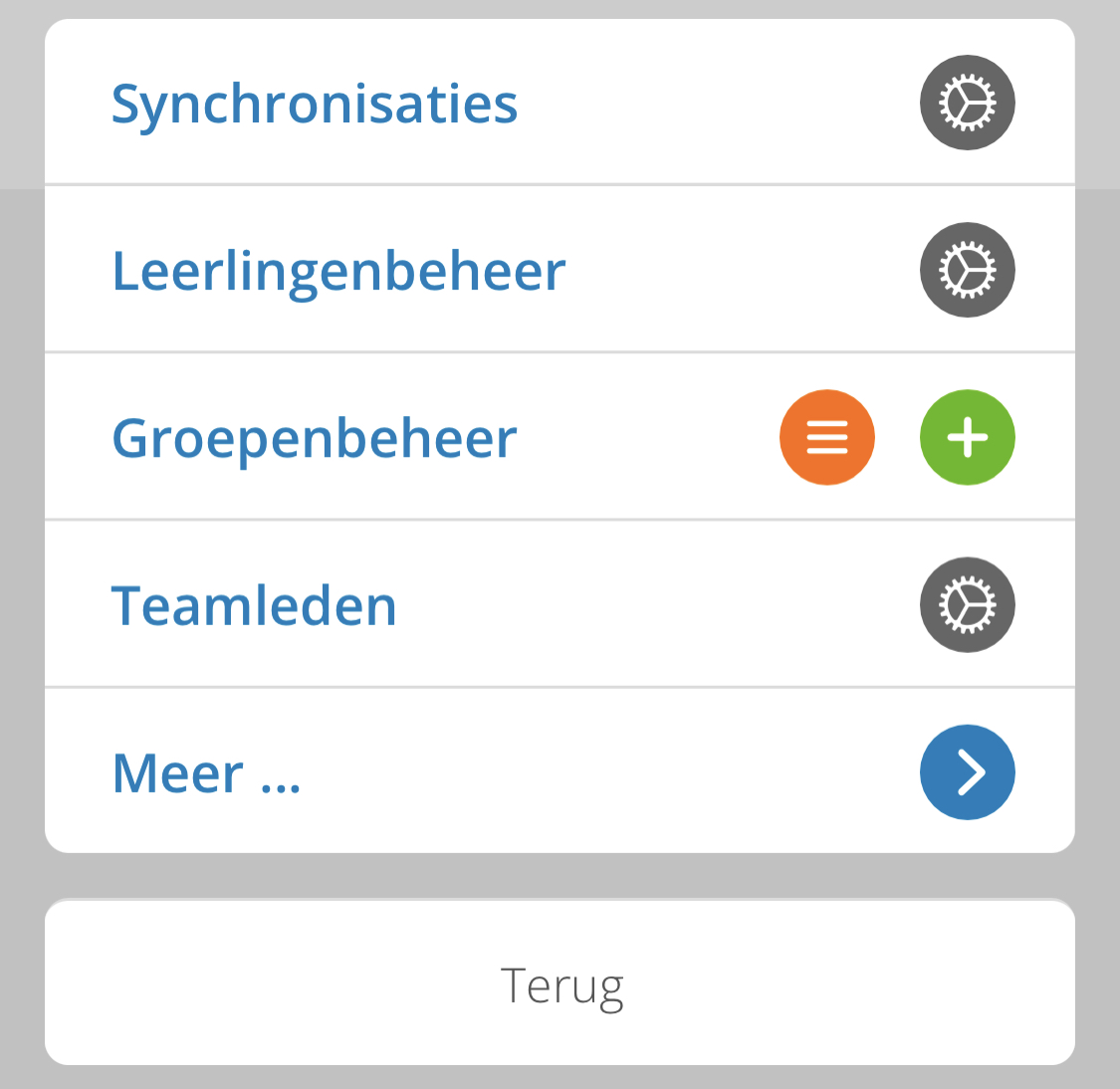1120x1089 pixels.
Task: Click row space between Groepenbeheer and orange icon
Action: 646,437
